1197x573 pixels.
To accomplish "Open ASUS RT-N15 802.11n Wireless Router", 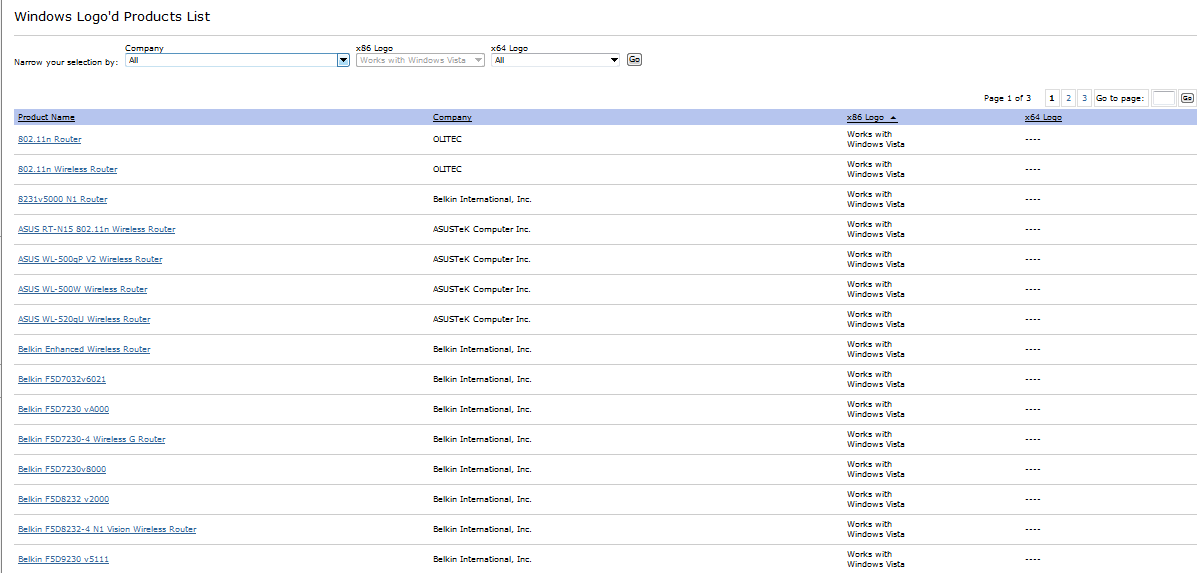I will pos(97,230).
